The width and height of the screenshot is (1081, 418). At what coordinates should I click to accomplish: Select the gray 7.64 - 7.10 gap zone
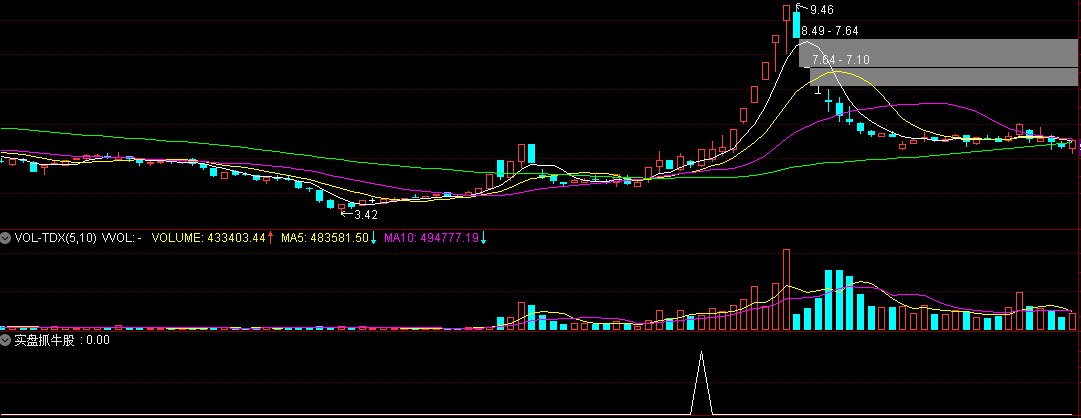[x=945, y=77]
